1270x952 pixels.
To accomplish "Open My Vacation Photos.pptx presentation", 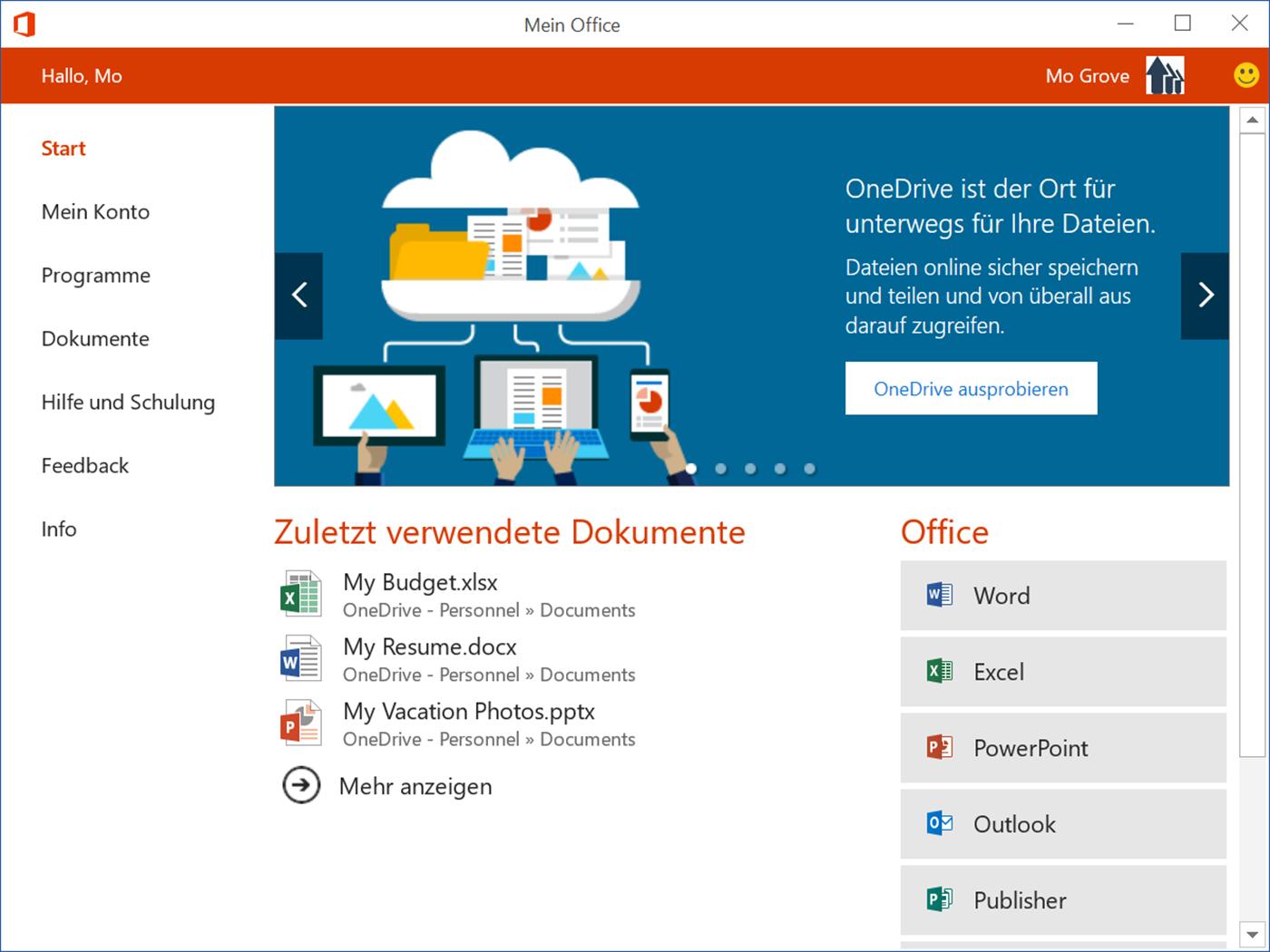I will point(469,711).
